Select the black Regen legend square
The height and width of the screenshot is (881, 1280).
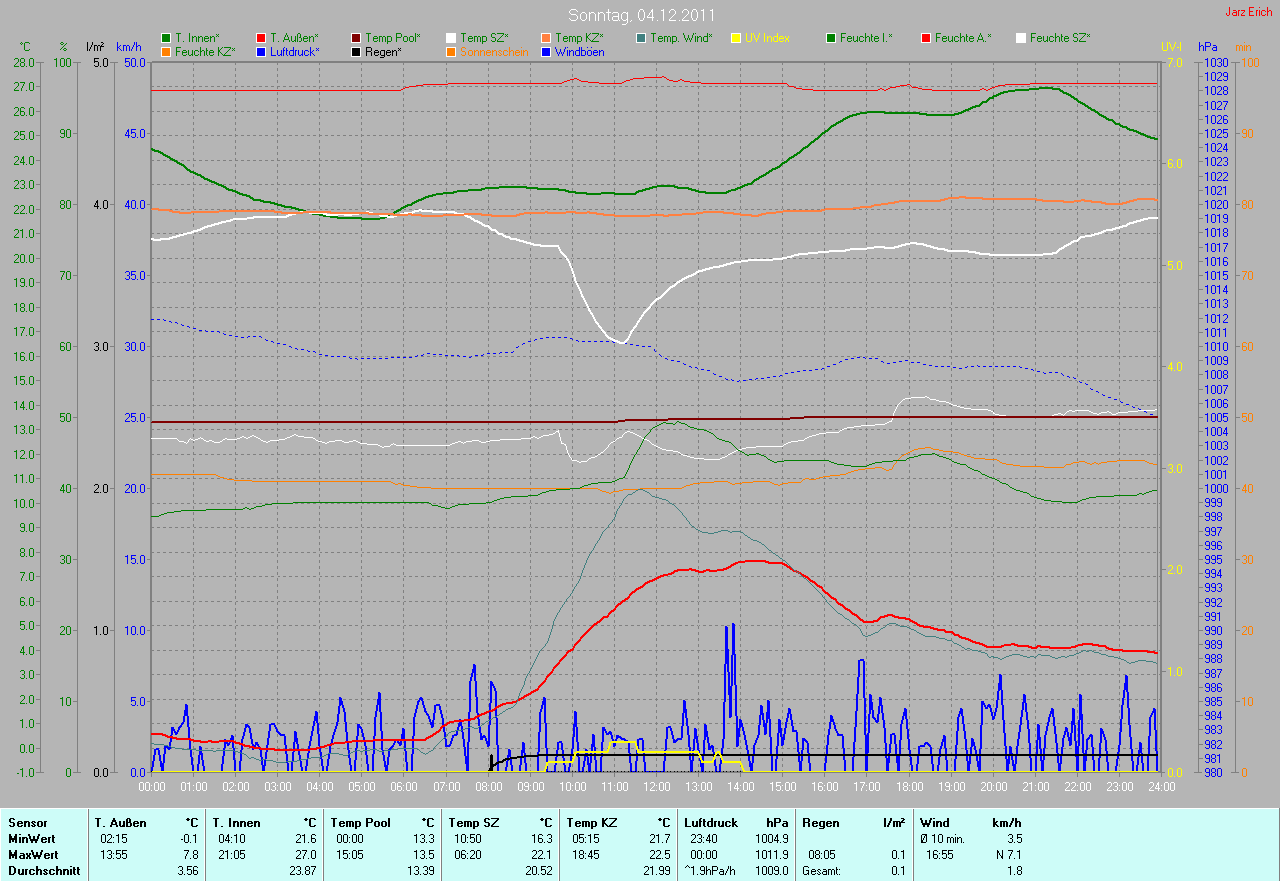[x=356, y=52]
